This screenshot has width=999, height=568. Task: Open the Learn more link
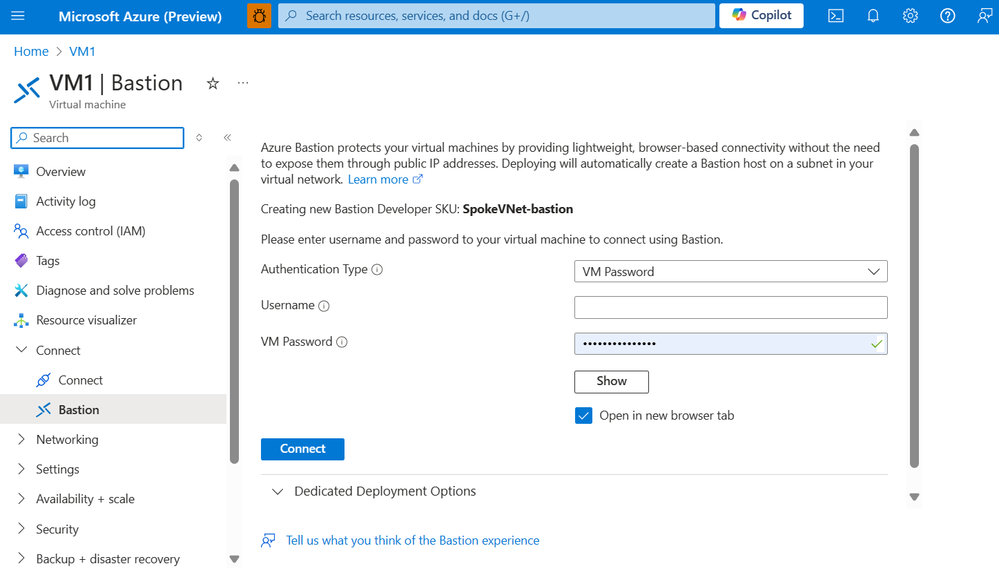coord(378,180)
